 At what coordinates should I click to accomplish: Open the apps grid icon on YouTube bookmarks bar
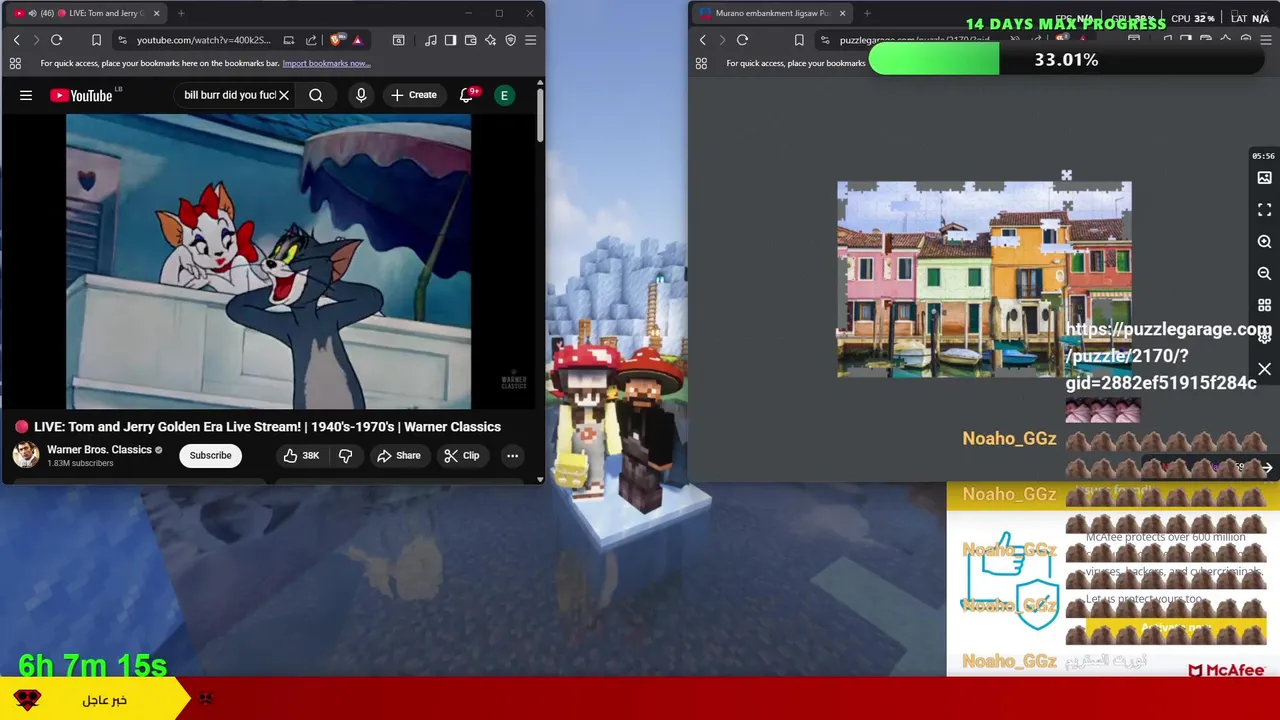(15, 63)
